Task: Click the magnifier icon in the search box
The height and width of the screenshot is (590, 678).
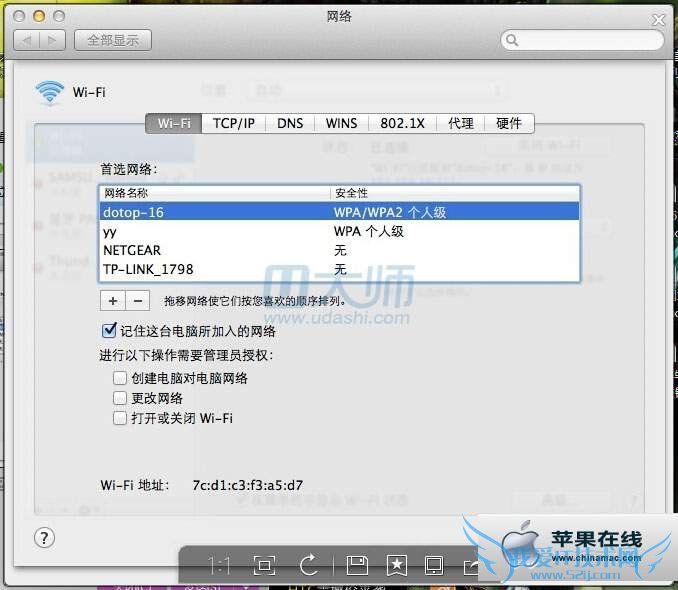Action: (x=512, y=40)
